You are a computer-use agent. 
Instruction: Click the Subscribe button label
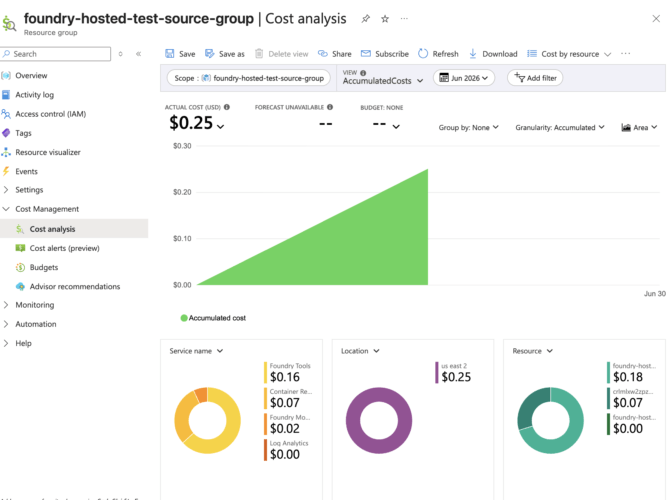[392, 54]
